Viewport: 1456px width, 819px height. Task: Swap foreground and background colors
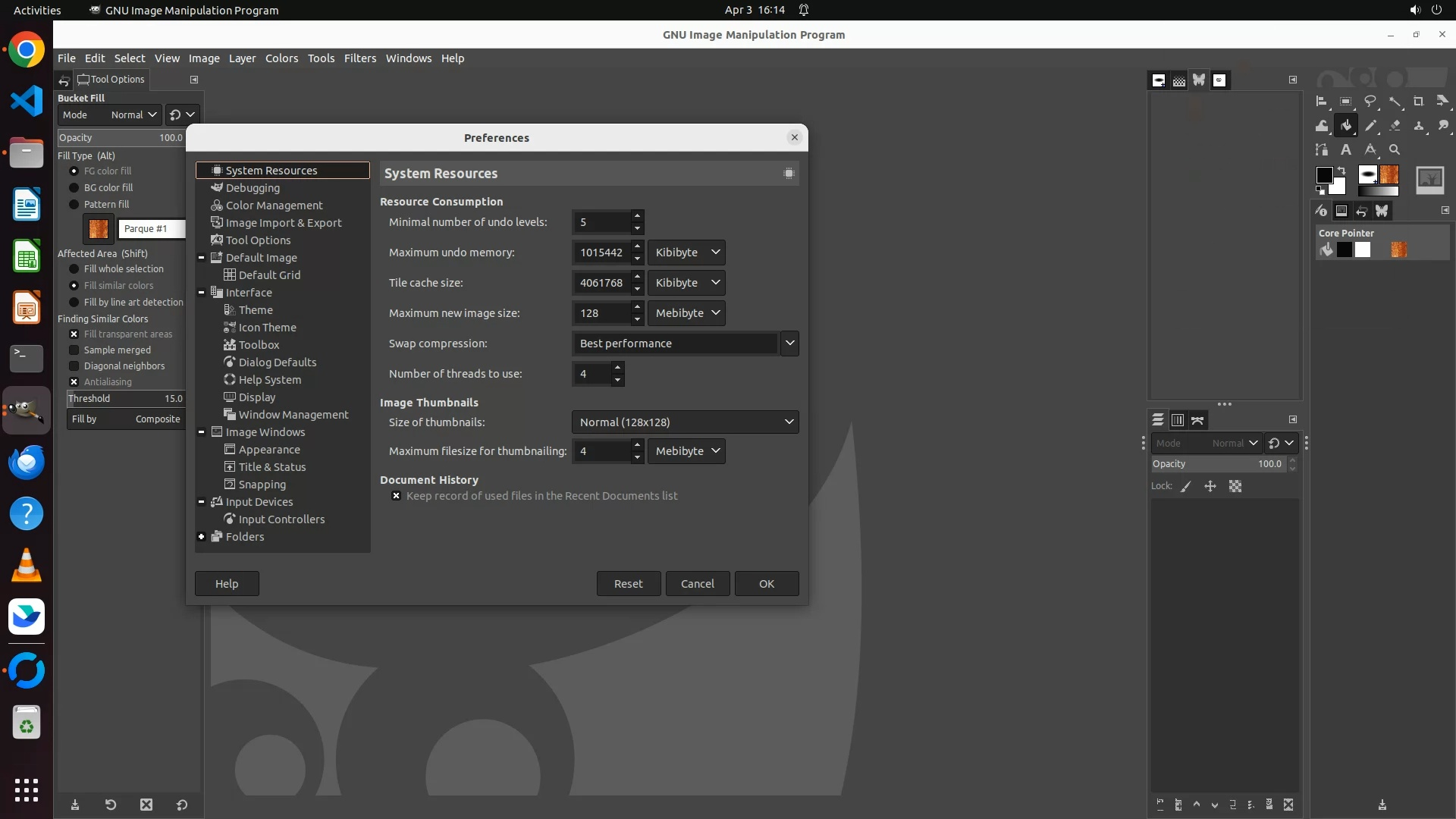coord(1341,171)
